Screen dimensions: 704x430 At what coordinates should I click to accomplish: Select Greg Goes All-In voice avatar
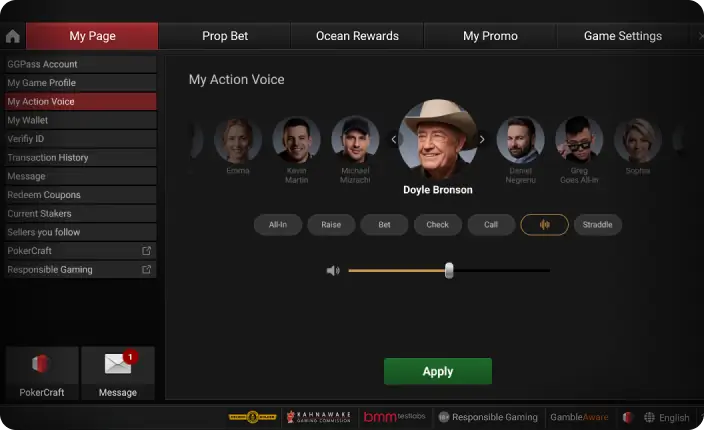click(579, 140)
